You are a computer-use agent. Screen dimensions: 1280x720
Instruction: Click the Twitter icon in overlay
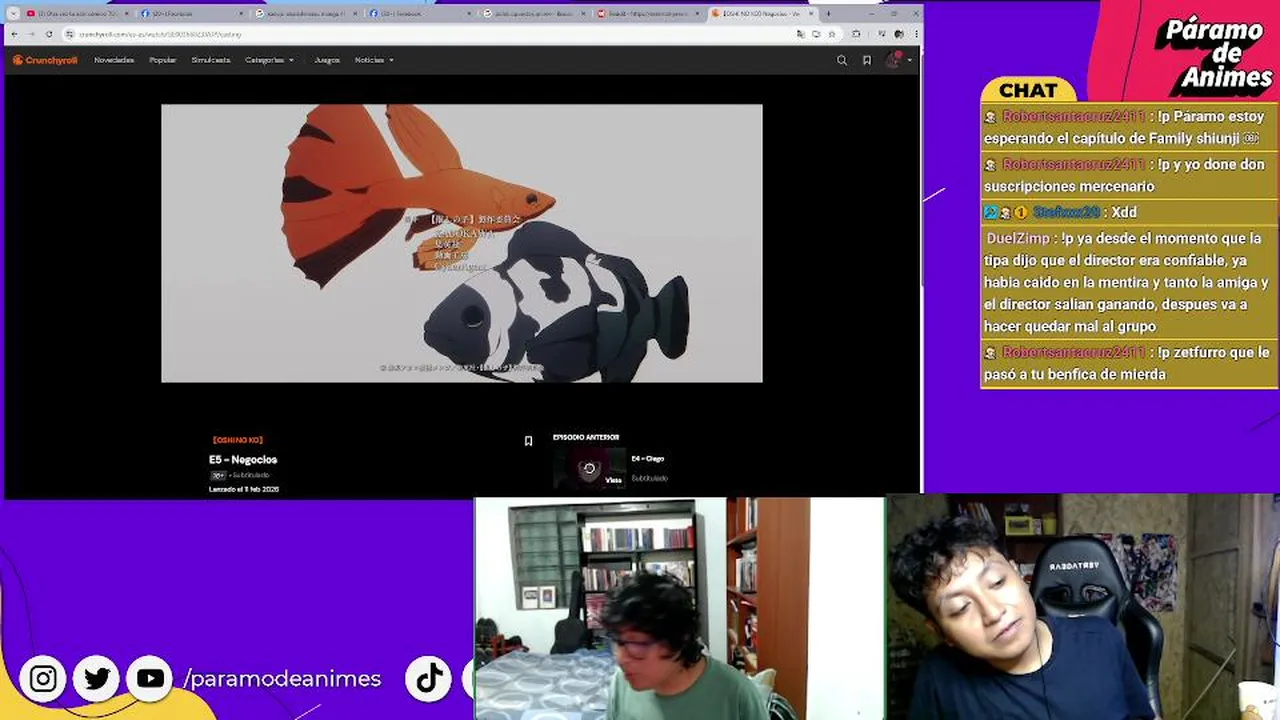[97, 679]
